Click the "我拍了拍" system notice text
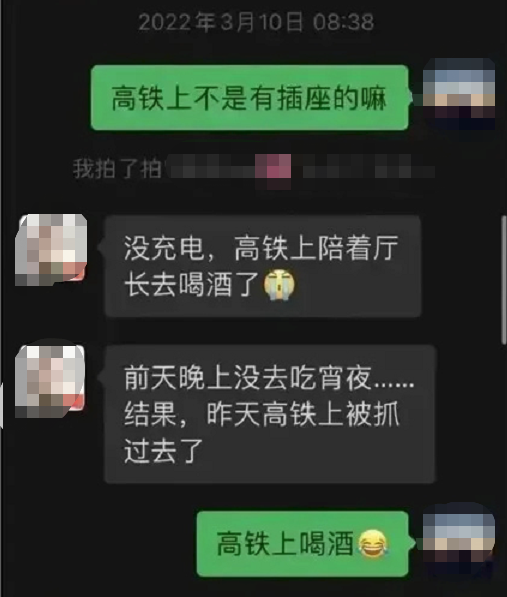The height and width of the screenshot is (597, 507). [117, 168]
